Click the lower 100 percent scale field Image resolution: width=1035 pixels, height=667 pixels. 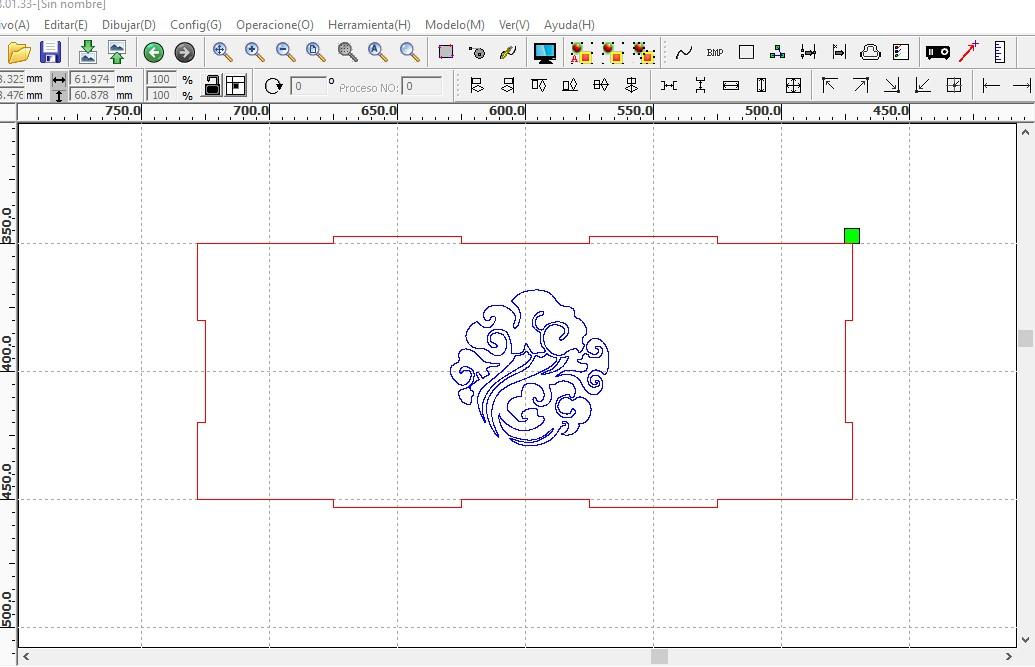click(161, 95)
